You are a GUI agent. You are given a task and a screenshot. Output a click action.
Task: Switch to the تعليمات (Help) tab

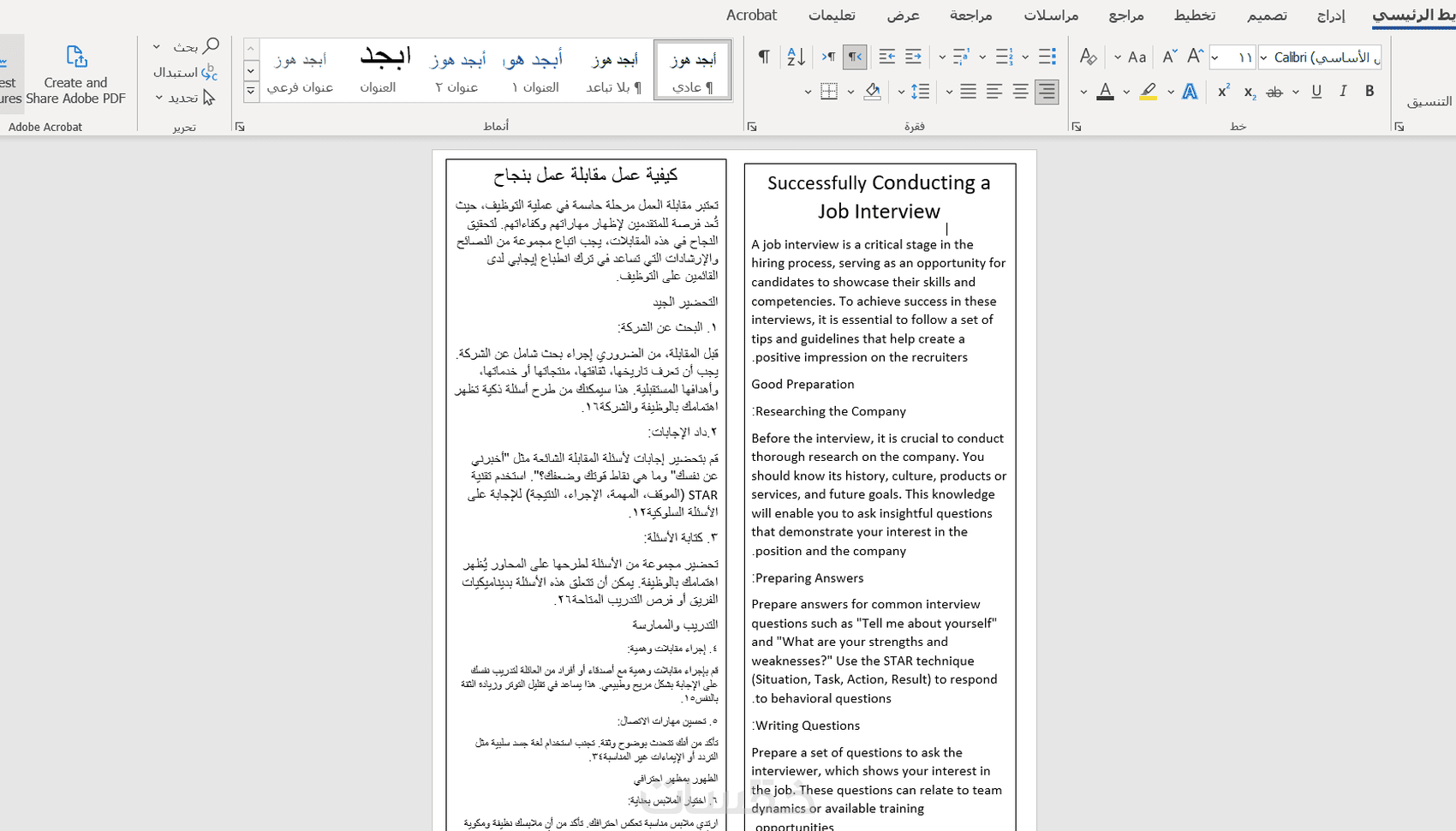point(832,15)
